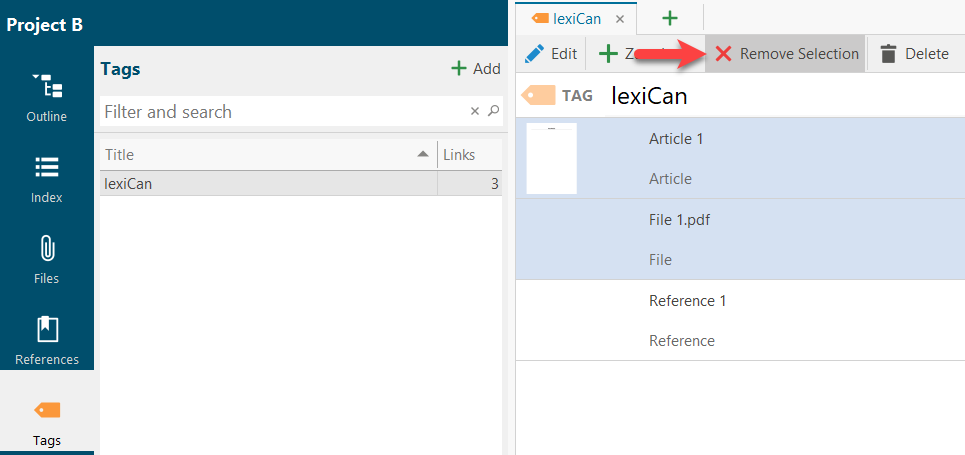Image resolution: width=965 pixels, height=455 pixels.
Task: Open the Index sidebar panel
Action: click(x=47, y=179)
